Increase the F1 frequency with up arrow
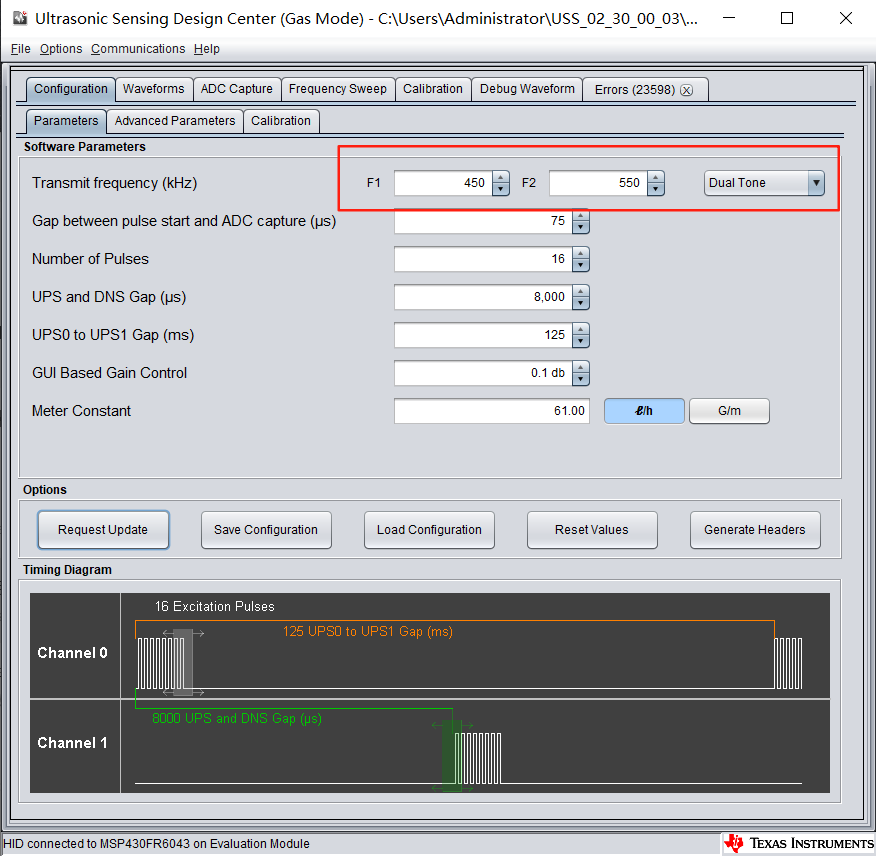Image resolution: width=876 pixels, height=856 pixels. [501, 178]
